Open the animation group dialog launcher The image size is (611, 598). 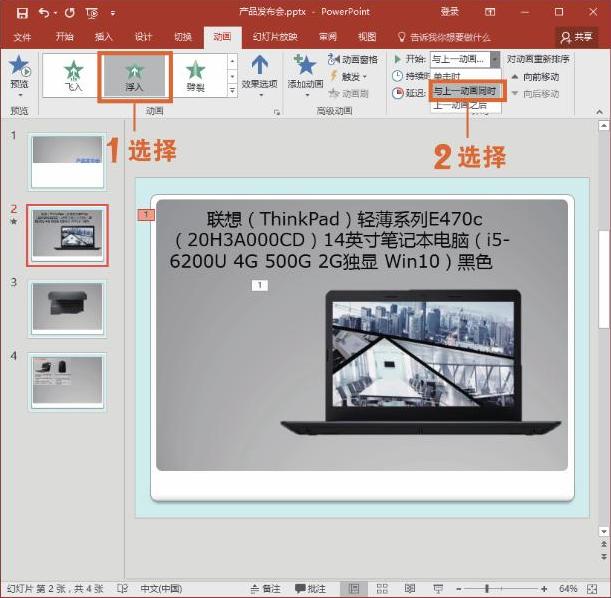277,113
